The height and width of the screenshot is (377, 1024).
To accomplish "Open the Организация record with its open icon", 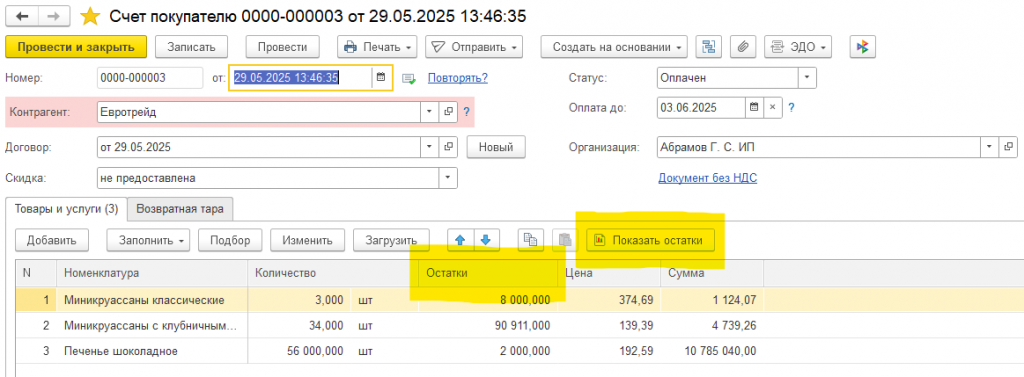I will (1009, 147).
